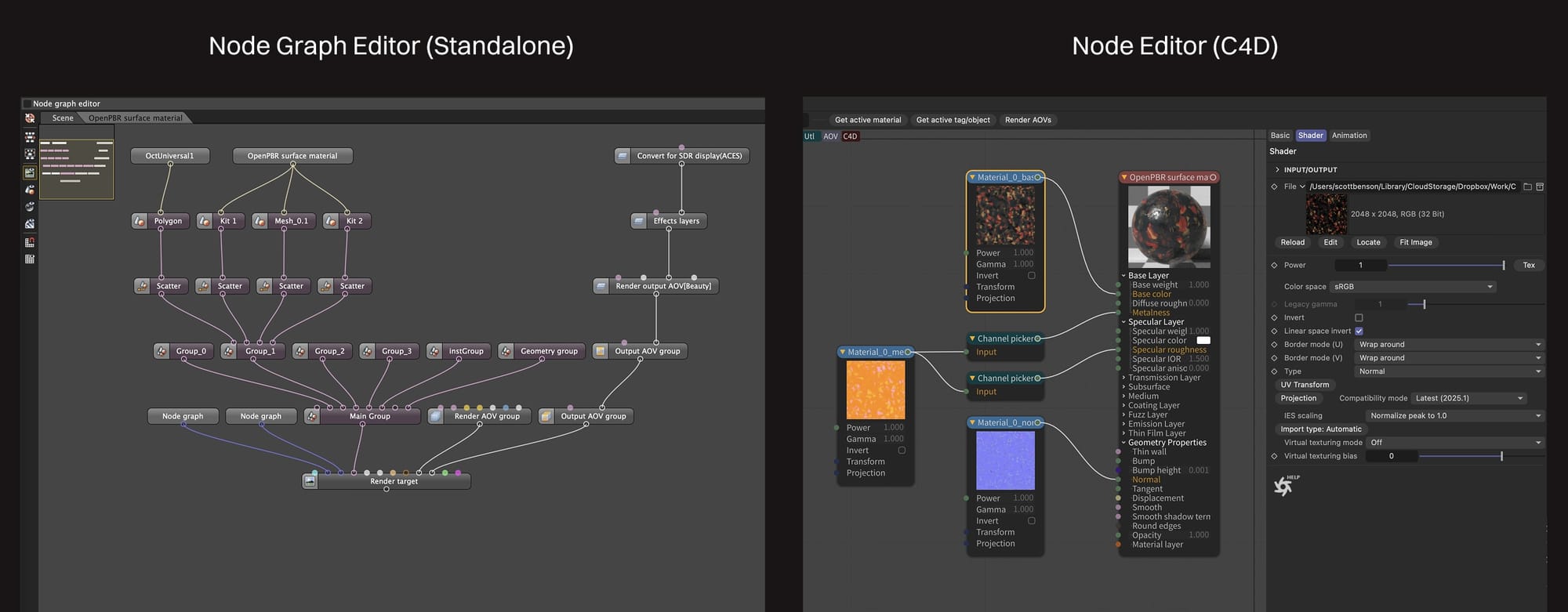Click the Group_2 node's icon
The image size is (1568, 612).
300,351
